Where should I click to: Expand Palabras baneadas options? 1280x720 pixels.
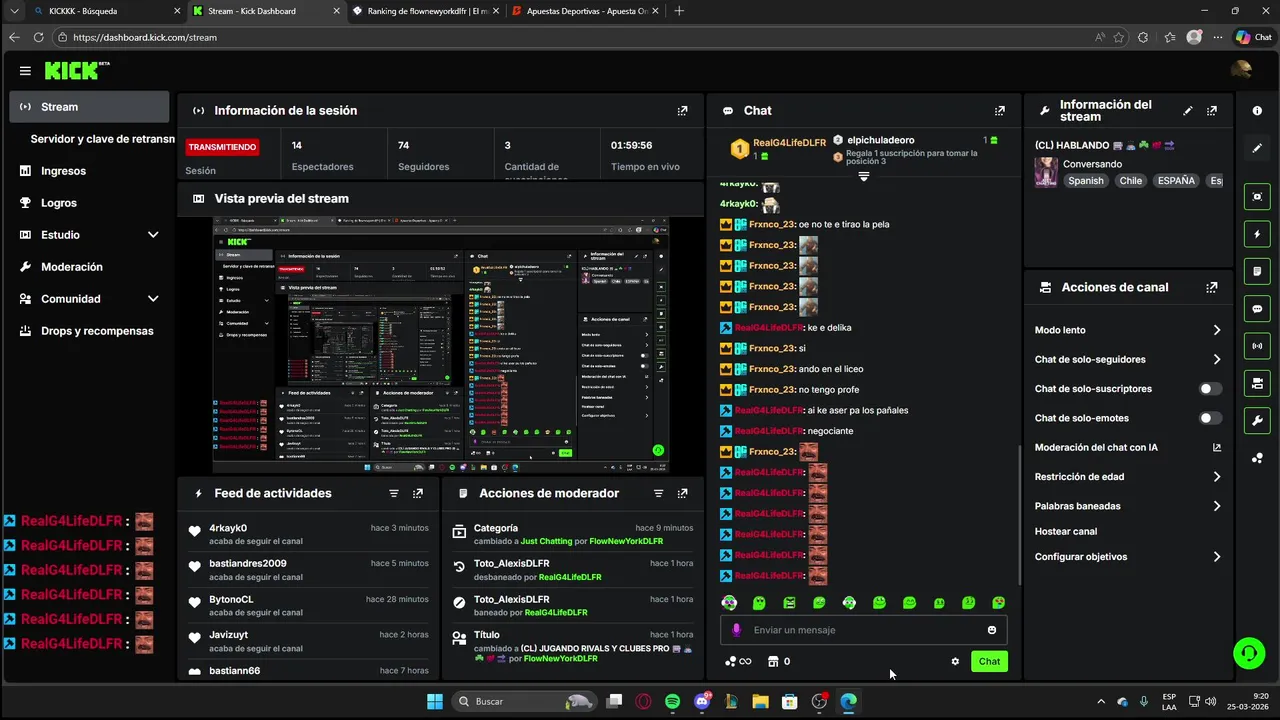tap(1217, 506)
